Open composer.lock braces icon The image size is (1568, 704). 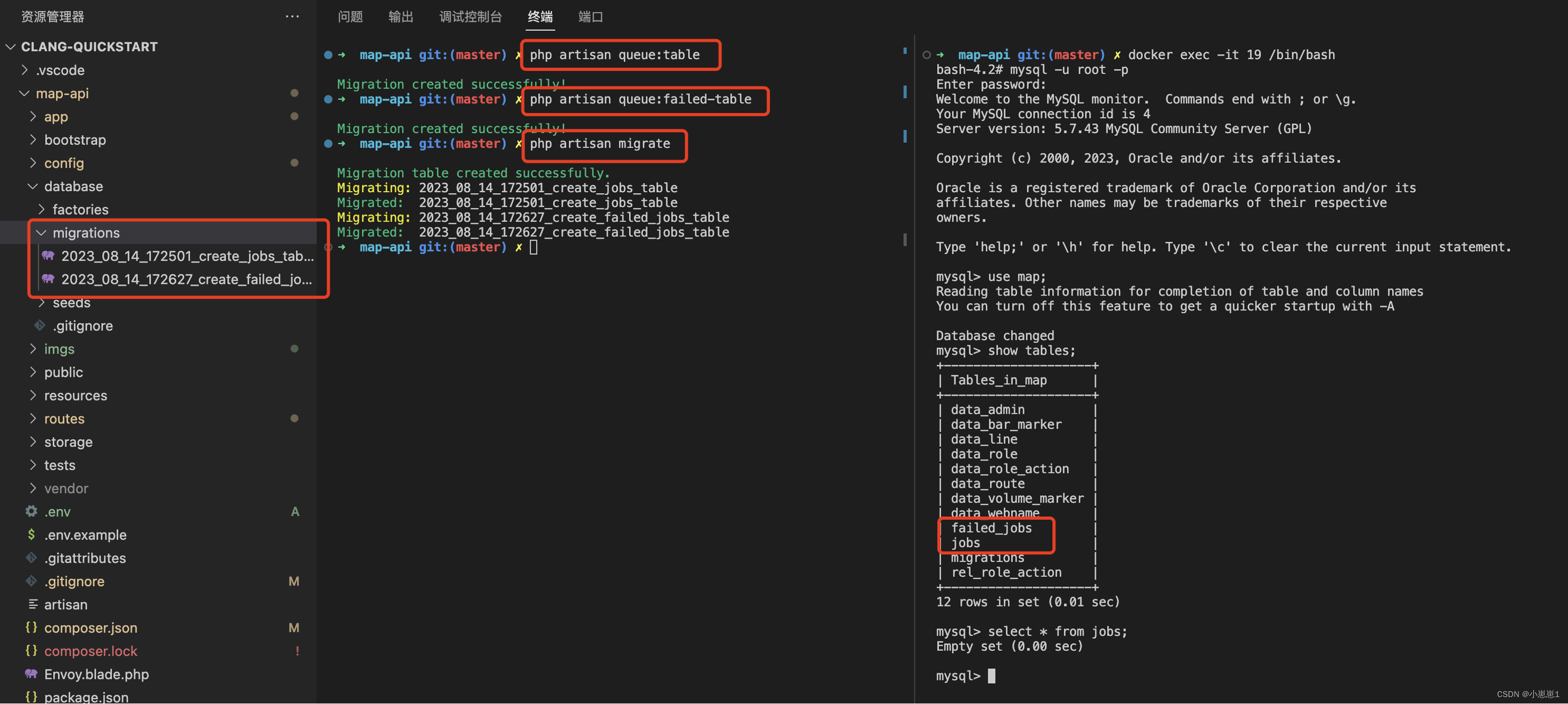(31, 650)
